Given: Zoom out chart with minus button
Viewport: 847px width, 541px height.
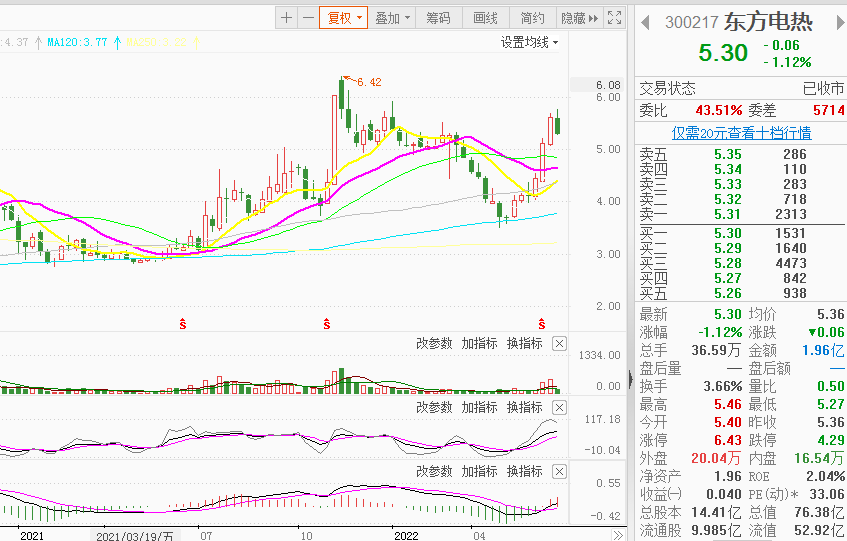Looking at the screenshot, I should click(x=308, y=18).
